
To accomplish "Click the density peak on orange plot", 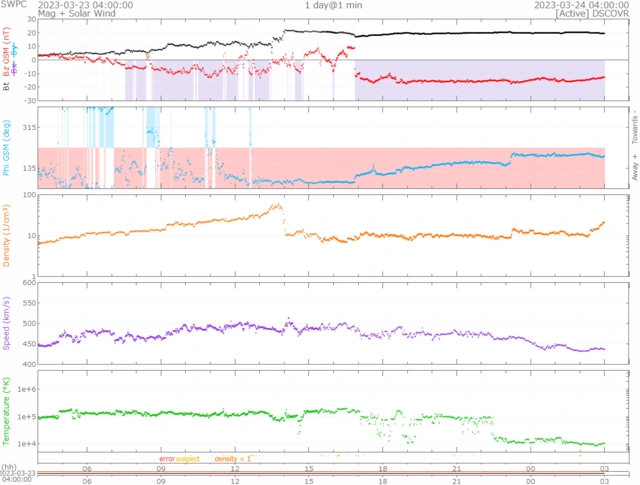I will (x=279, y=206).
